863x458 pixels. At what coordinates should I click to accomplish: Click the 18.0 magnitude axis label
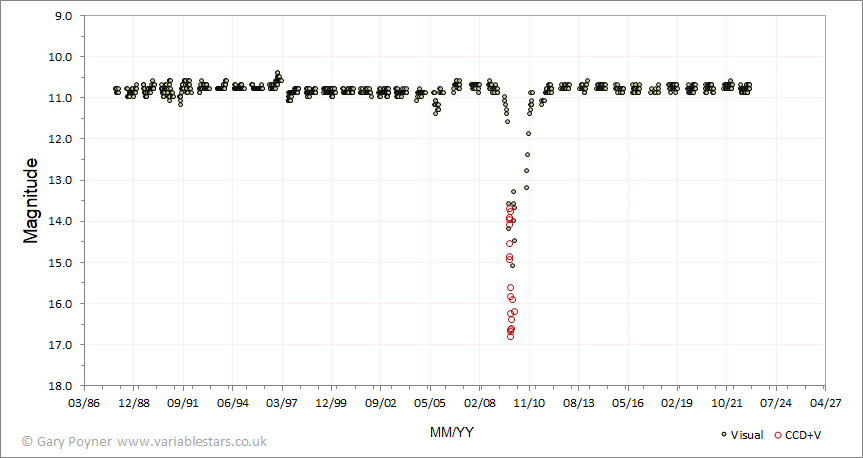click(62, 386)
